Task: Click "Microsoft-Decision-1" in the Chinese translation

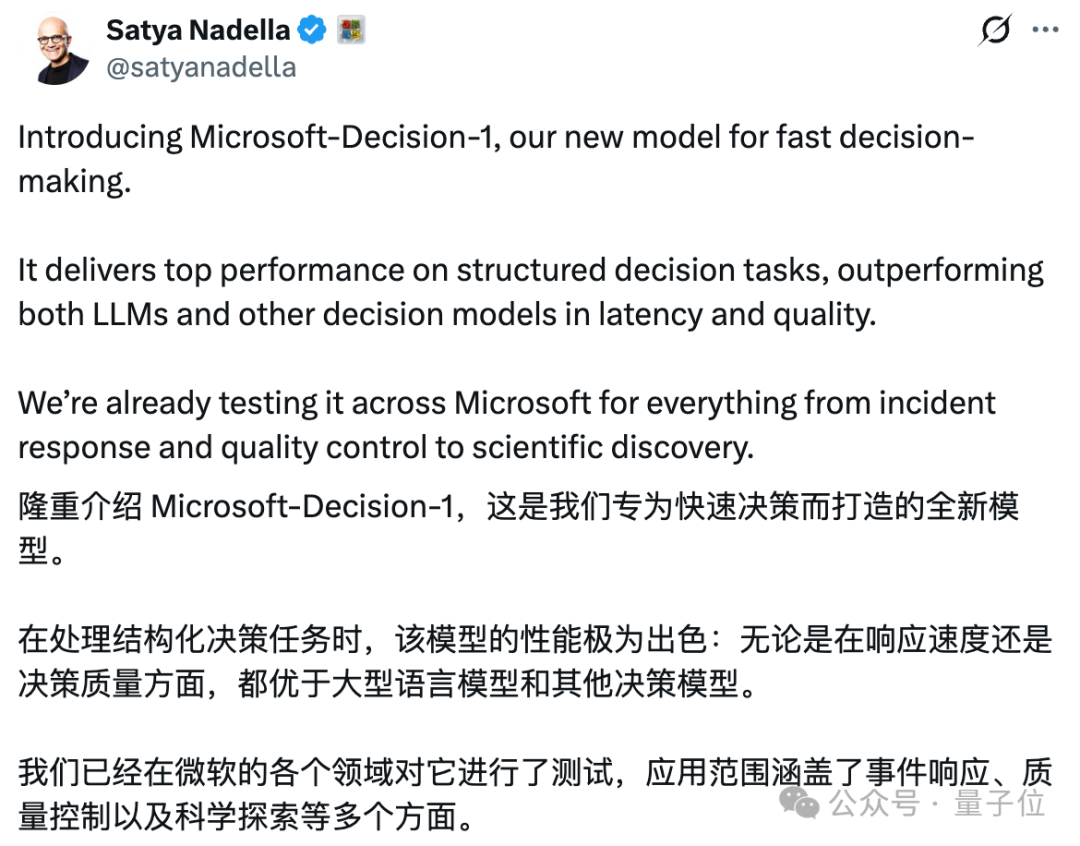Action: [x=302, y=507]
